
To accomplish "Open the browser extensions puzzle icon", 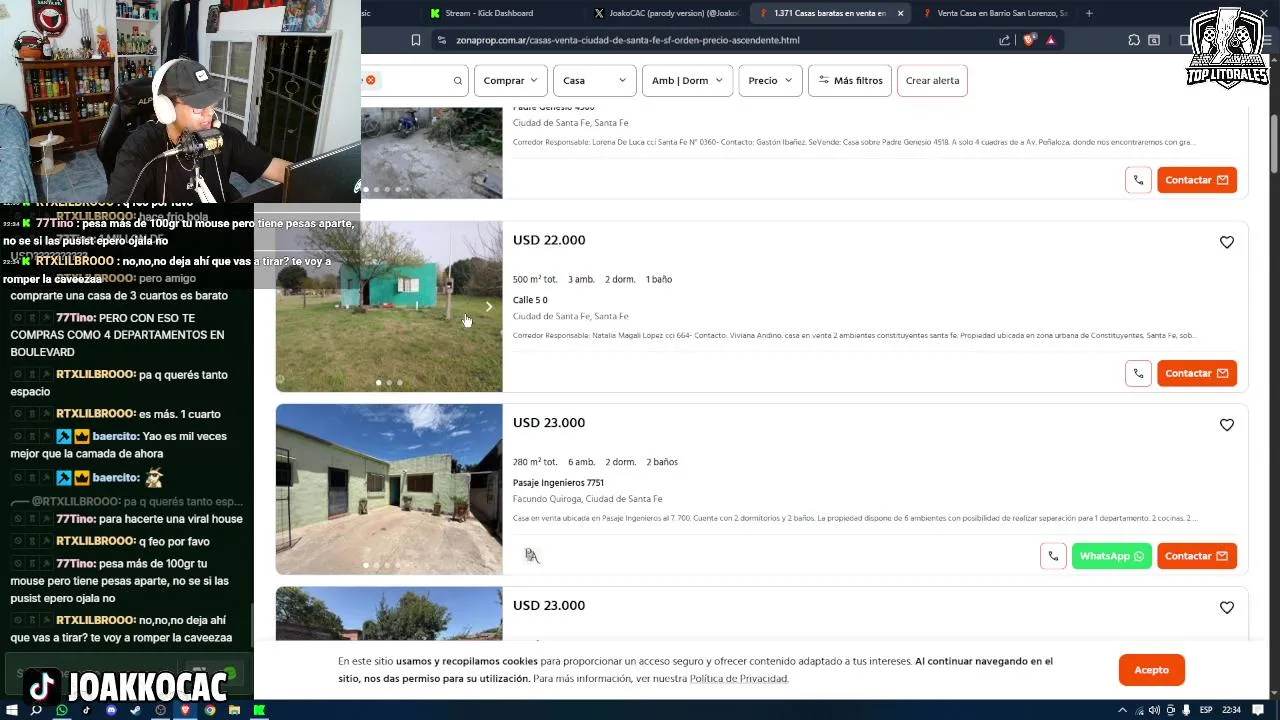I will (x=1134, y=40).
